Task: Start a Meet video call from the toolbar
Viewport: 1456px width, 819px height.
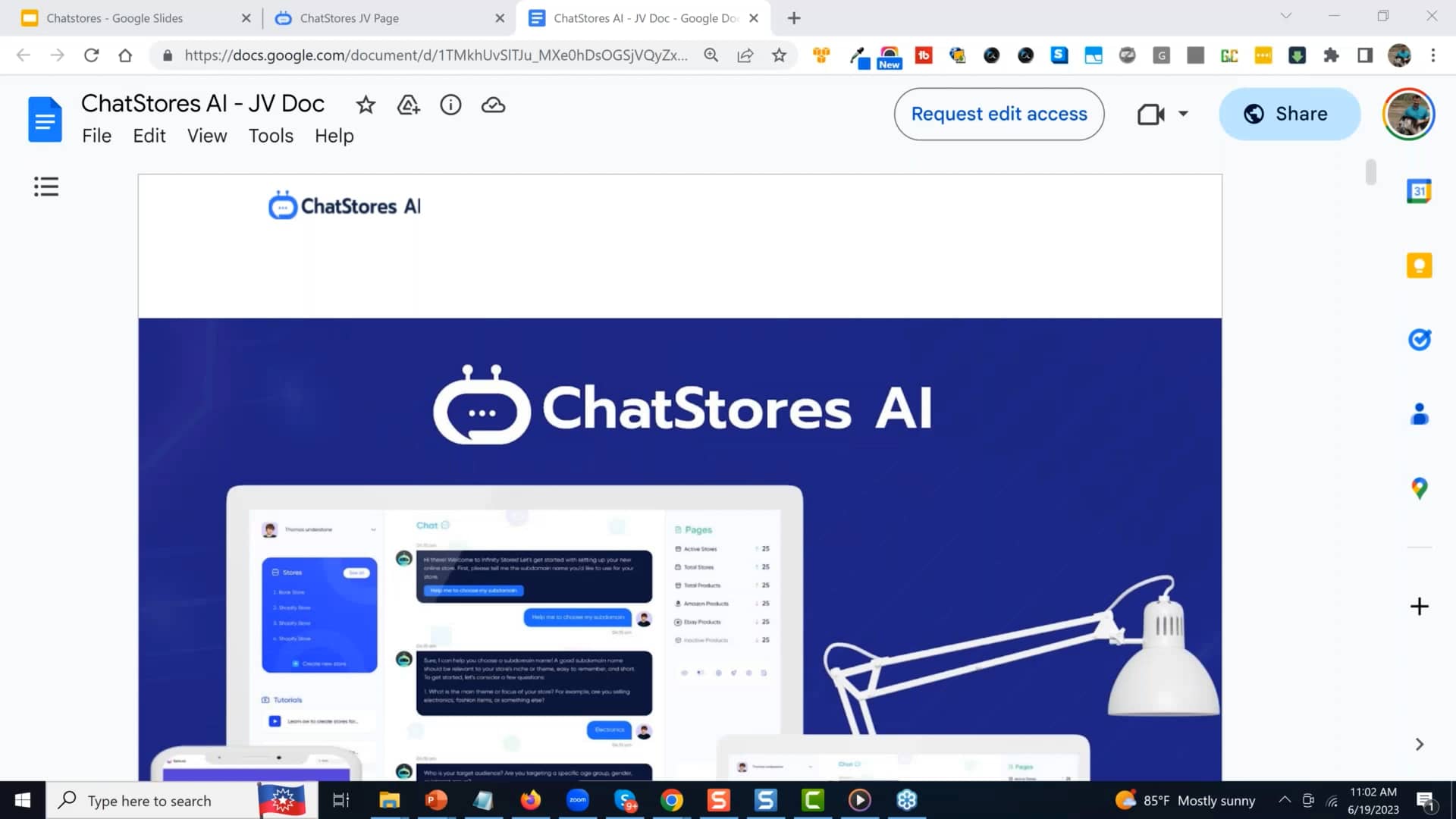Action: pos(1150,114)
